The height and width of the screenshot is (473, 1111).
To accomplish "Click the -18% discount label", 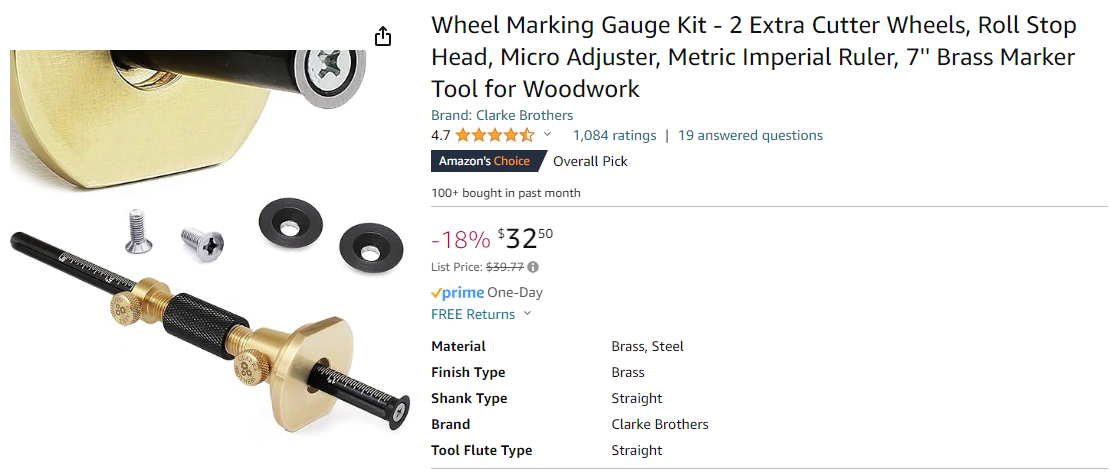I will click(460, 240).
